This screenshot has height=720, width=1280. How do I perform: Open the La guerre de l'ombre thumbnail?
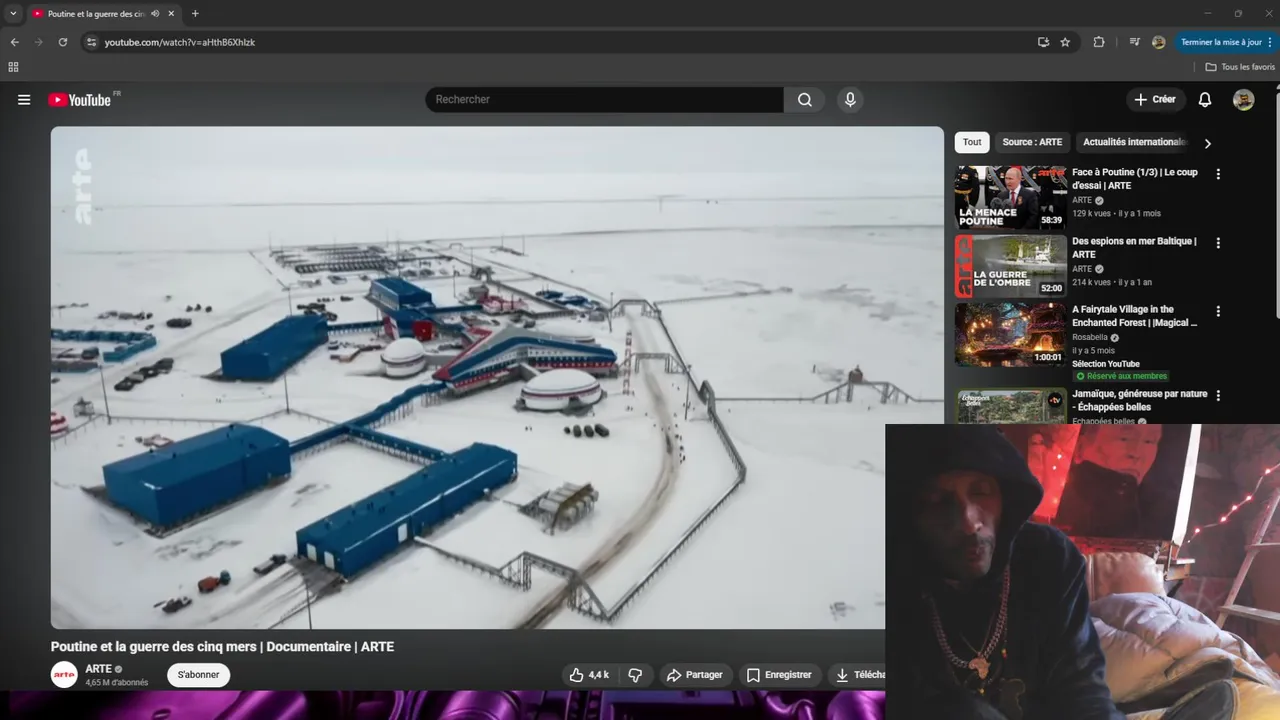coord(1010,266)
